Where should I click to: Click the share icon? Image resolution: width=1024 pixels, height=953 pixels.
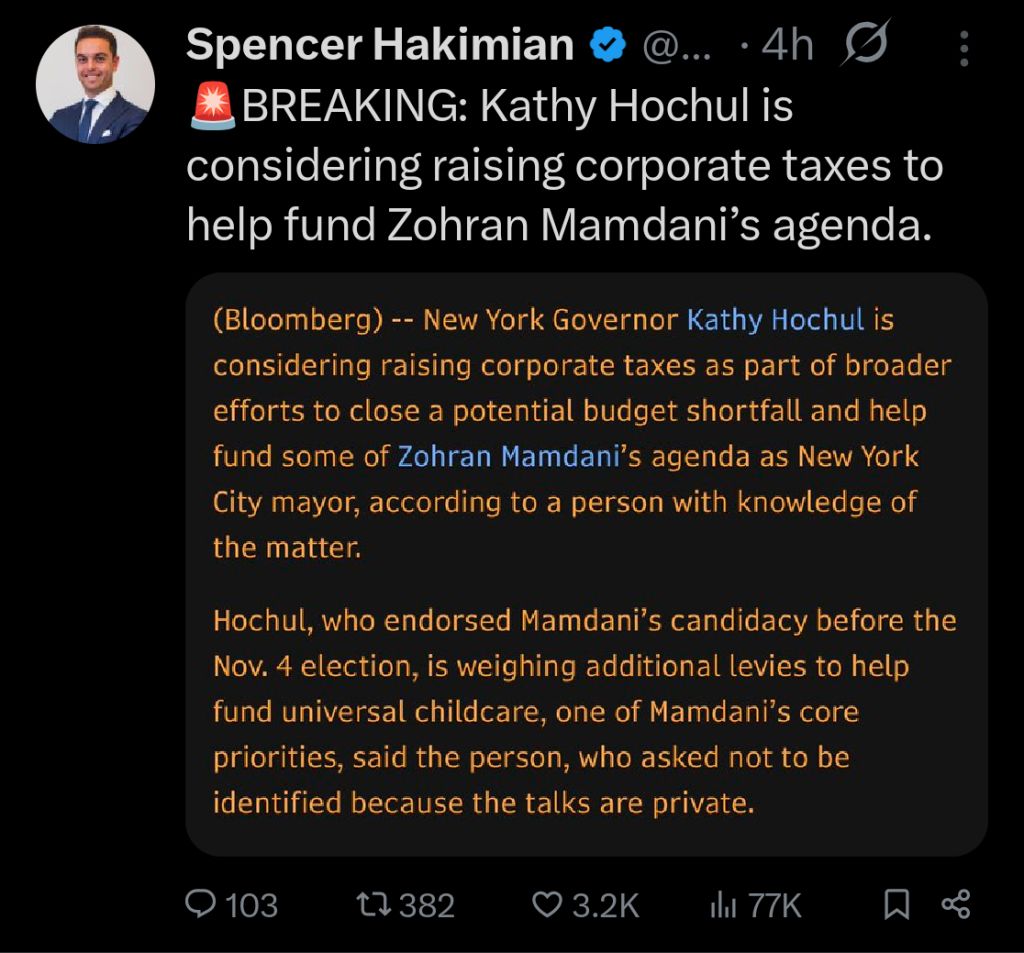tap(956, 904)
